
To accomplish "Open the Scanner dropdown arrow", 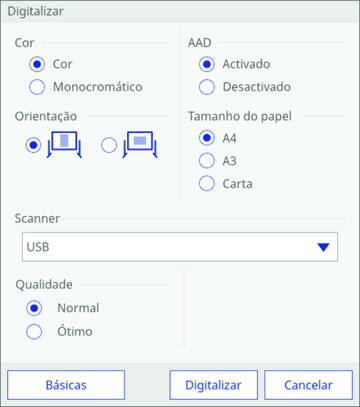I will (x=323, y=247).
